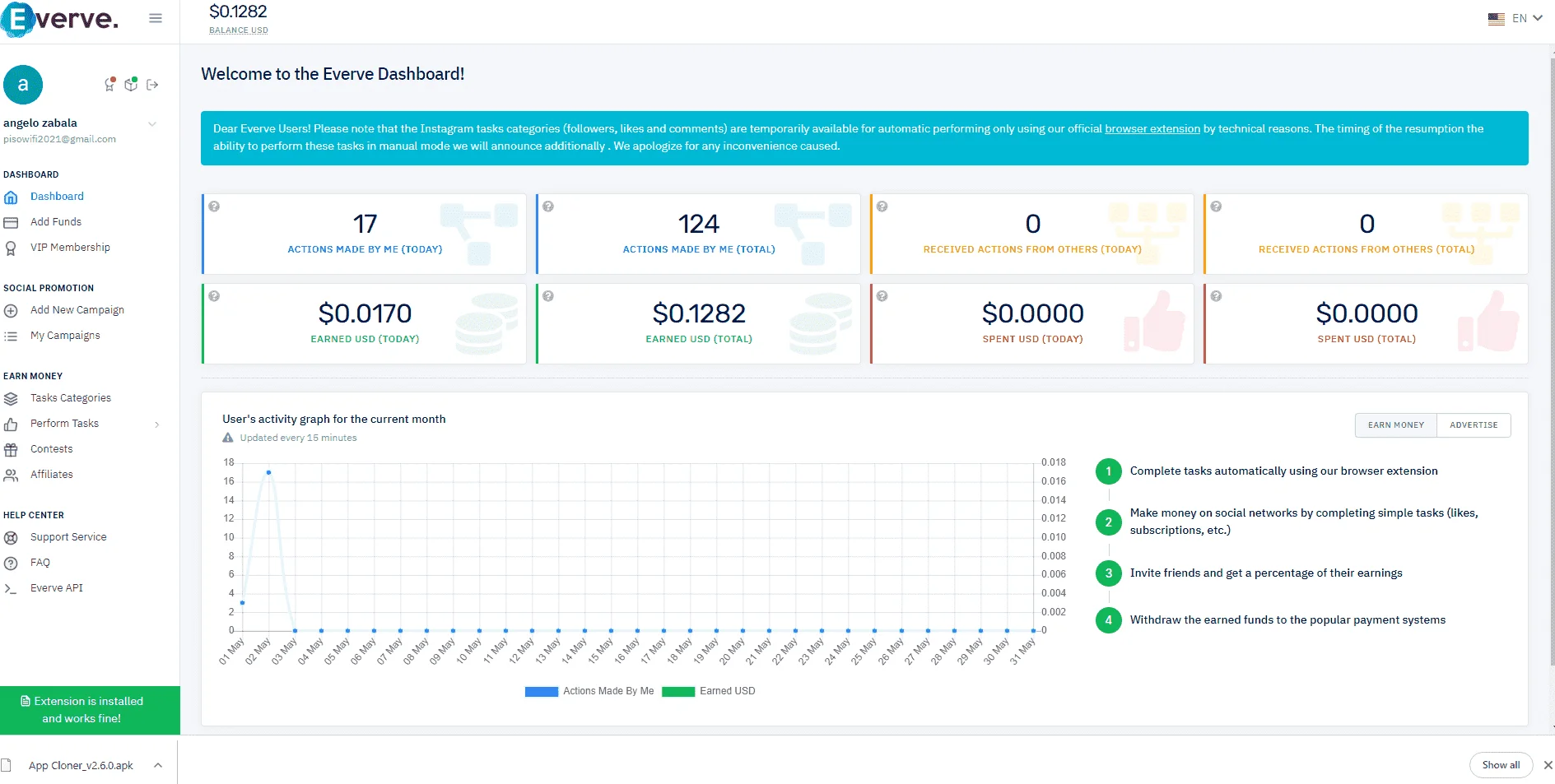Click help icon on Actions Made By Me (Total)
The height and width of the screenshot is (784, 1555).
click(548, 206)
